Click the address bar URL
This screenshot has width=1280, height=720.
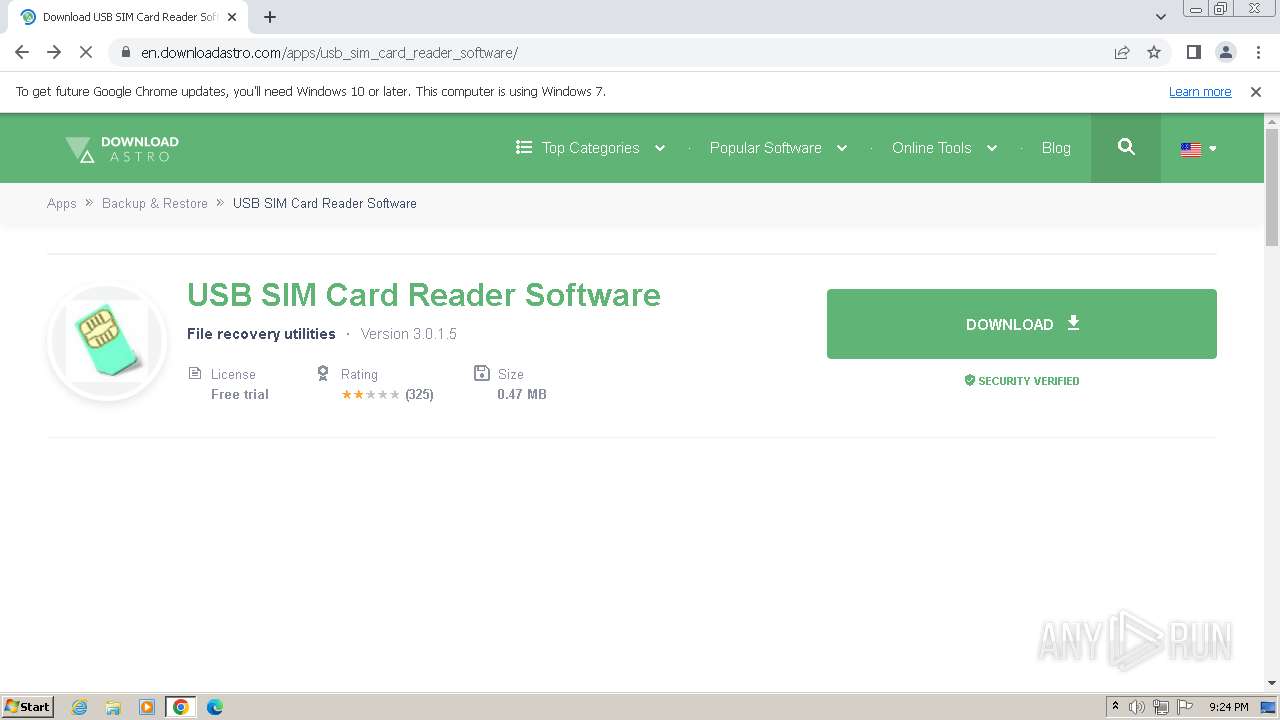pyautogui.click(x=329, y=53)
